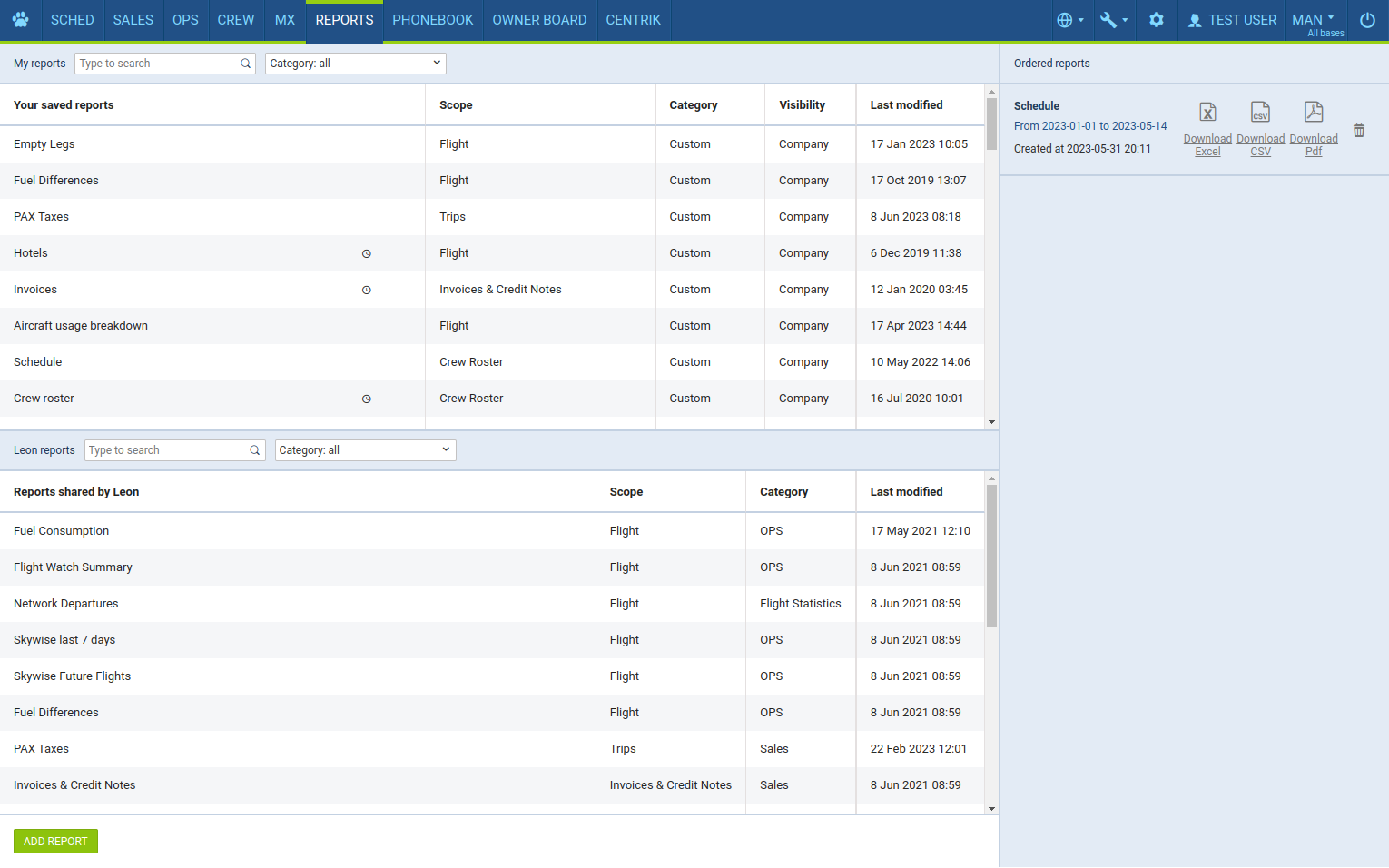Download Schedule report as Excel

[x=1207, y=129]
